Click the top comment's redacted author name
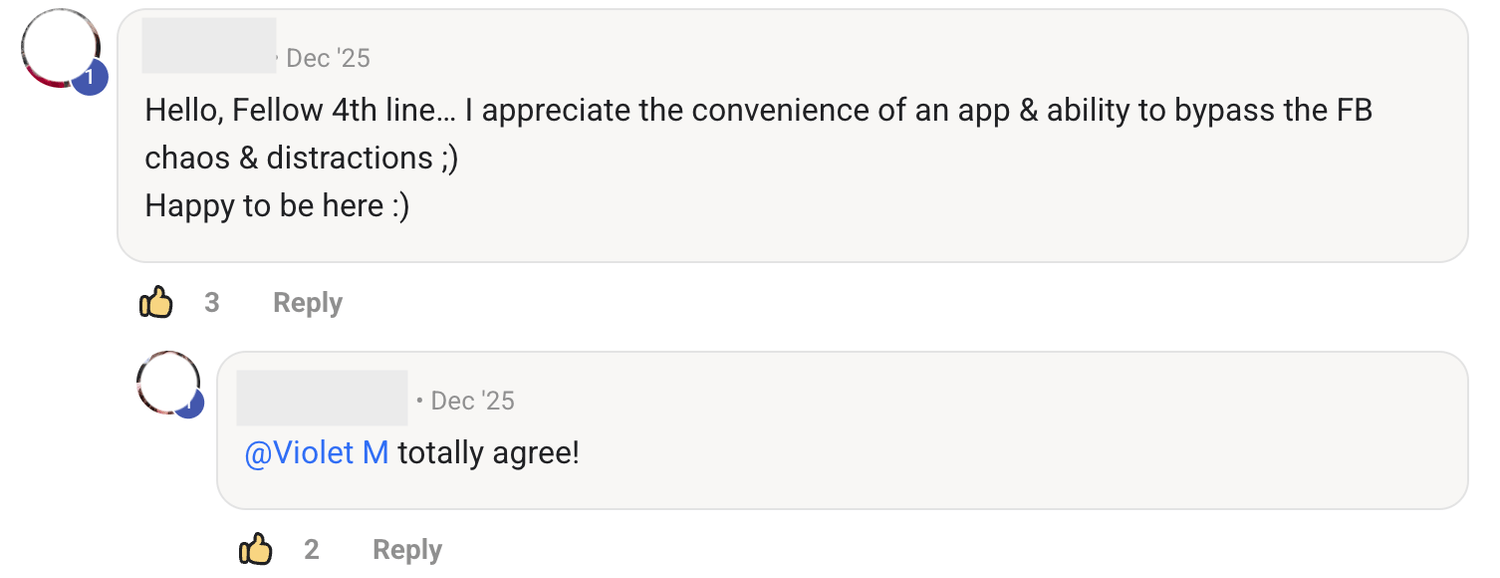 tap(208, 45)
